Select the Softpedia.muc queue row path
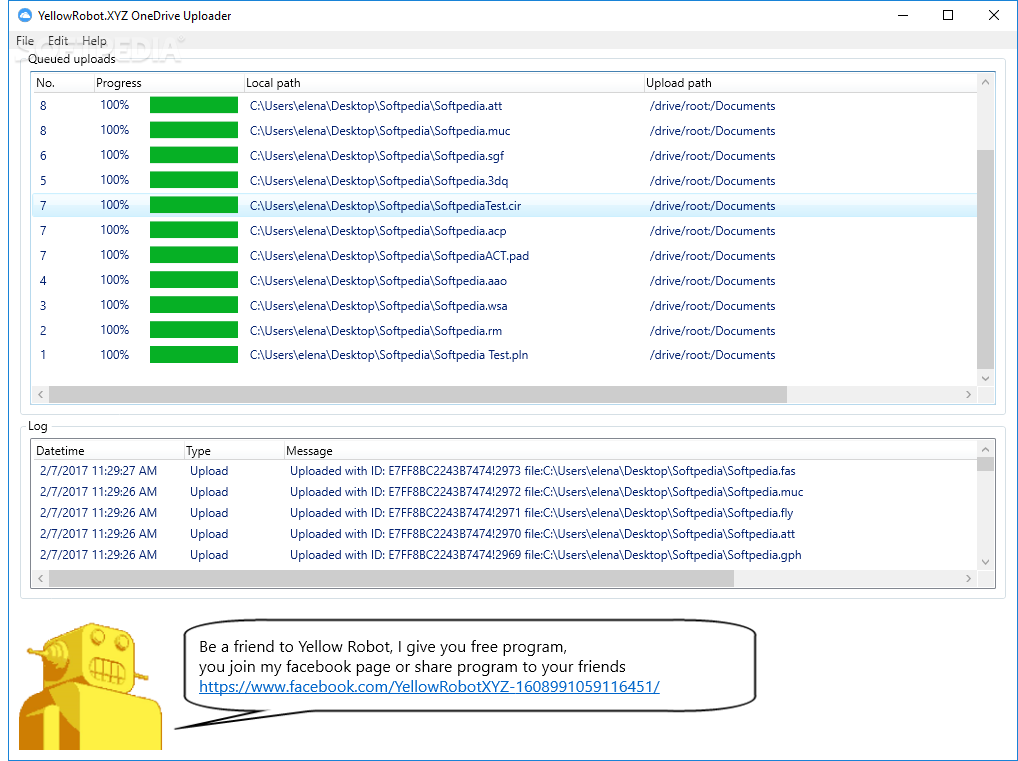The height and width of the screenshot is (761, 1018). (x=380, y=131)
